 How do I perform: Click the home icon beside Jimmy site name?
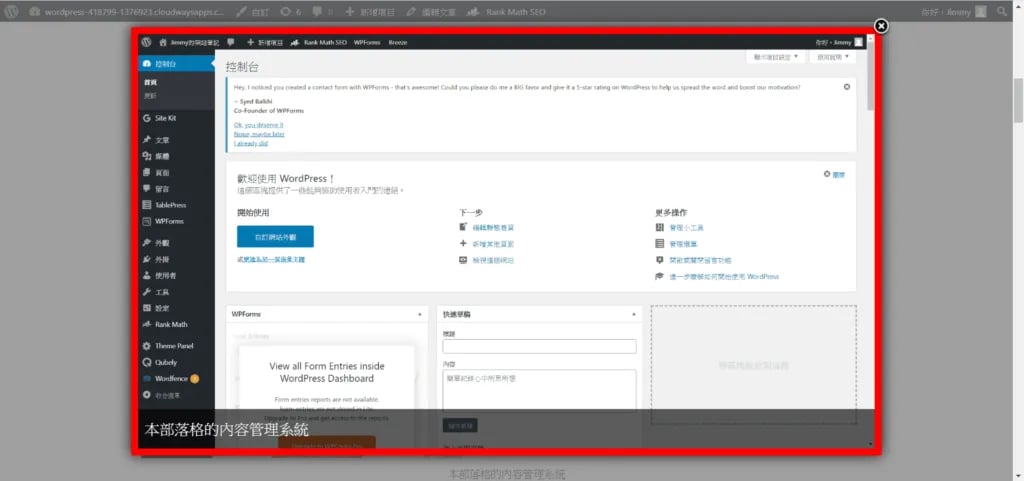(163, 42)
